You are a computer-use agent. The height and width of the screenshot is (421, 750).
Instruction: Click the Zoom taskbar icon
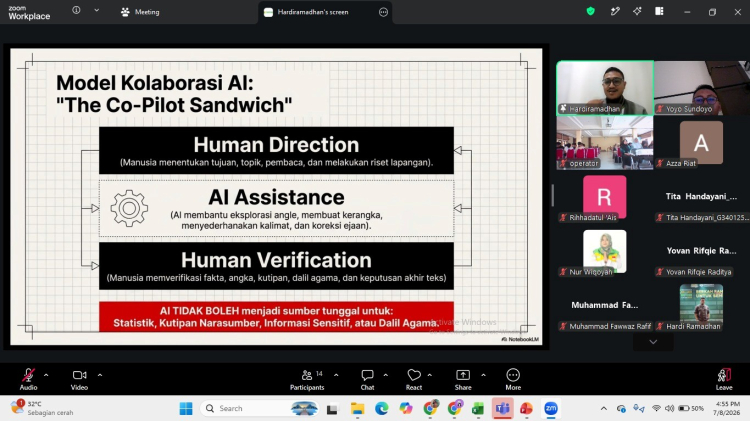point(551,409)
